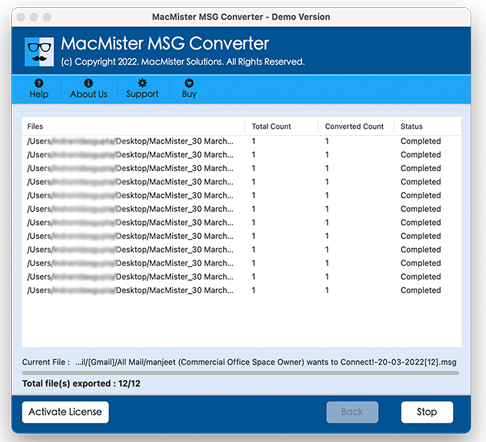Click the Current File path text
This screenshot has width=486, height=442.
[x=266, y=362]
